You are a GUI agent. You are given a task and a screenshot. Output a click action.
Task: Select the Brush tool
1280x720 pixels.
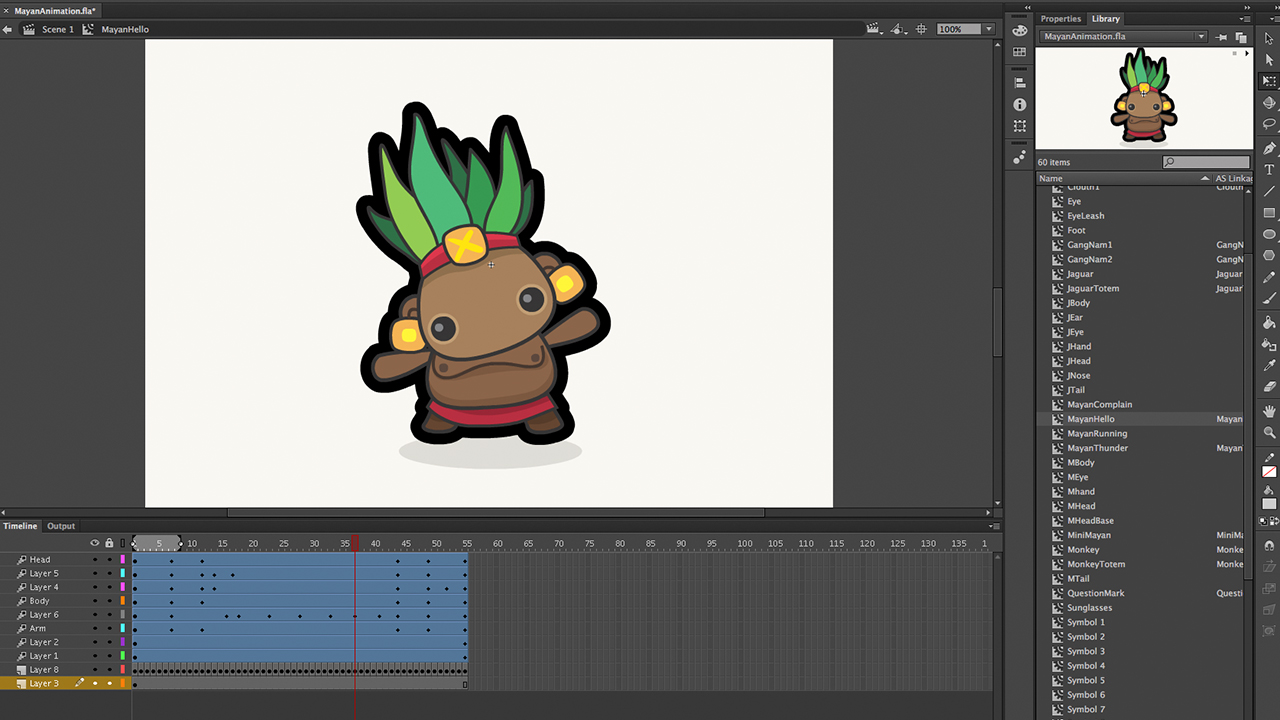(1269, 298)
